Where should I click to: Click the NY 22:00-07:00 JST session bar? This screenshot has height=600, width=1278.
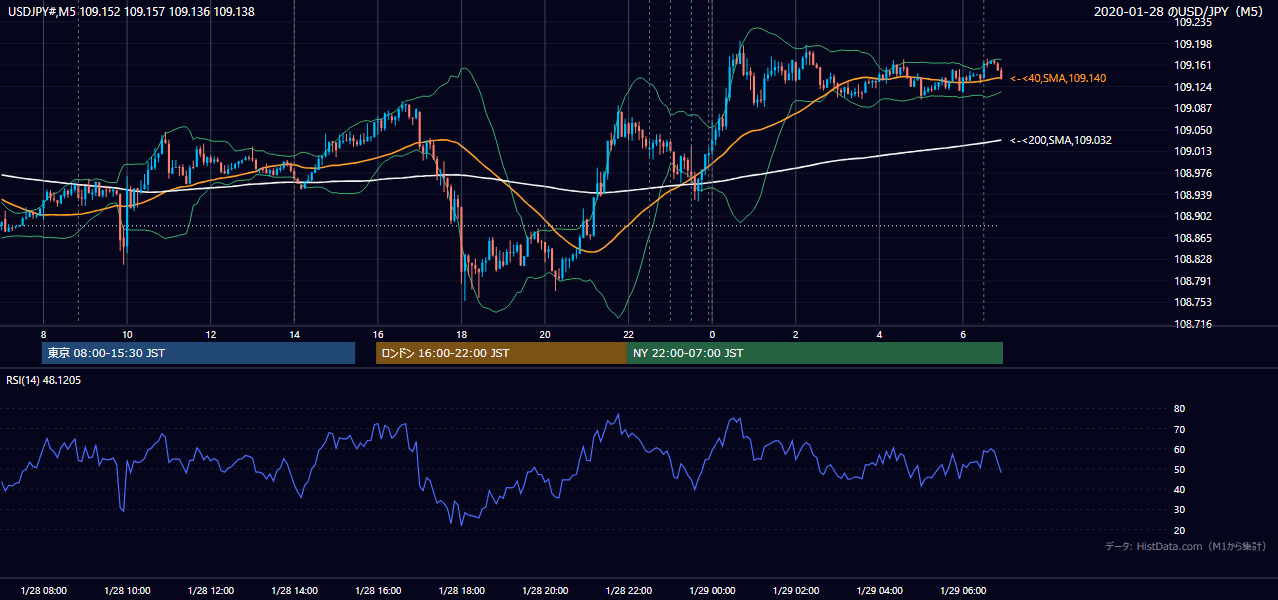[x=815, y=353]
